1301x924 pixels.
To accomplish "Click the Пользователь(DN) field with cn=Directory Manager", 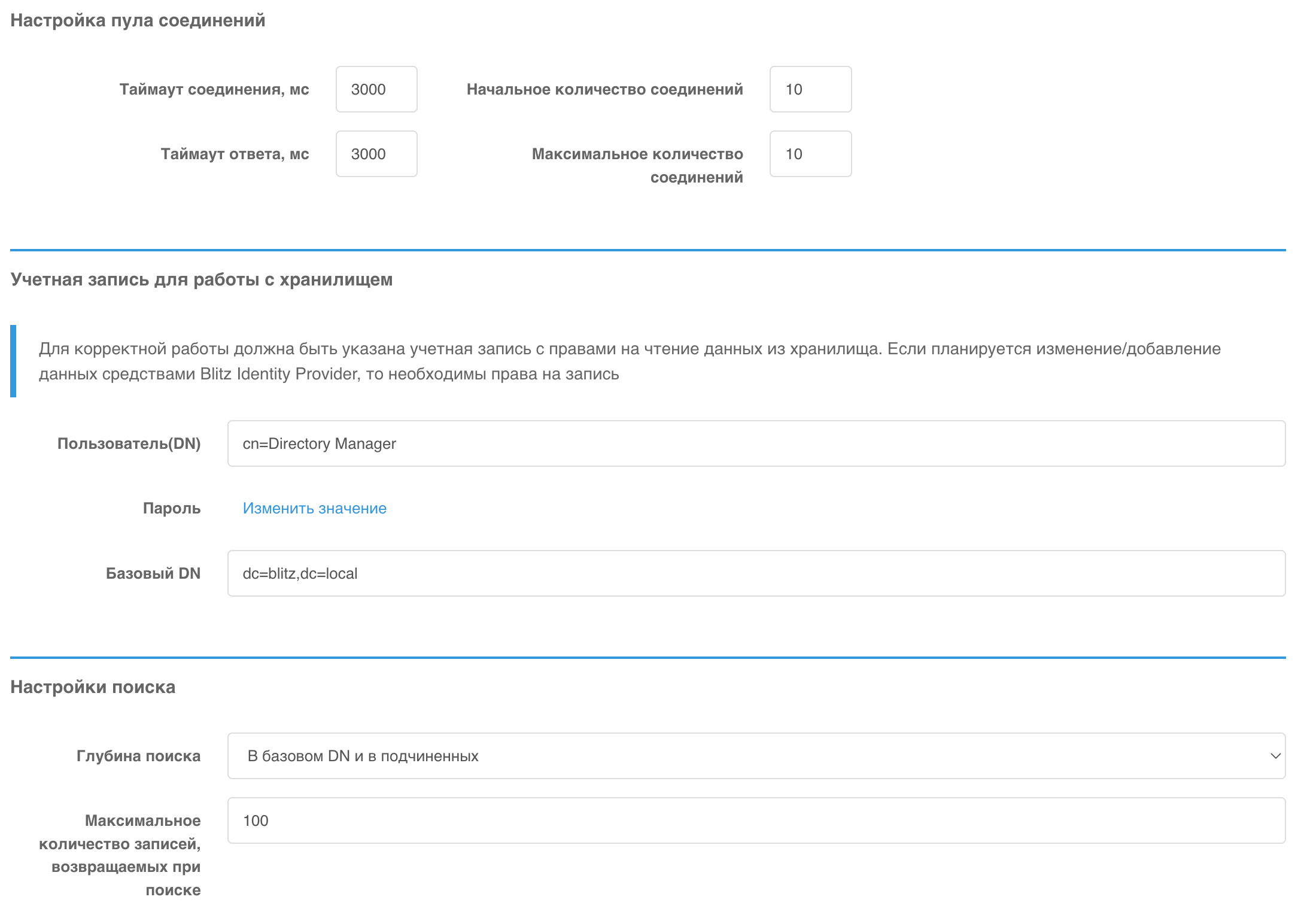I will coord(756,443).
